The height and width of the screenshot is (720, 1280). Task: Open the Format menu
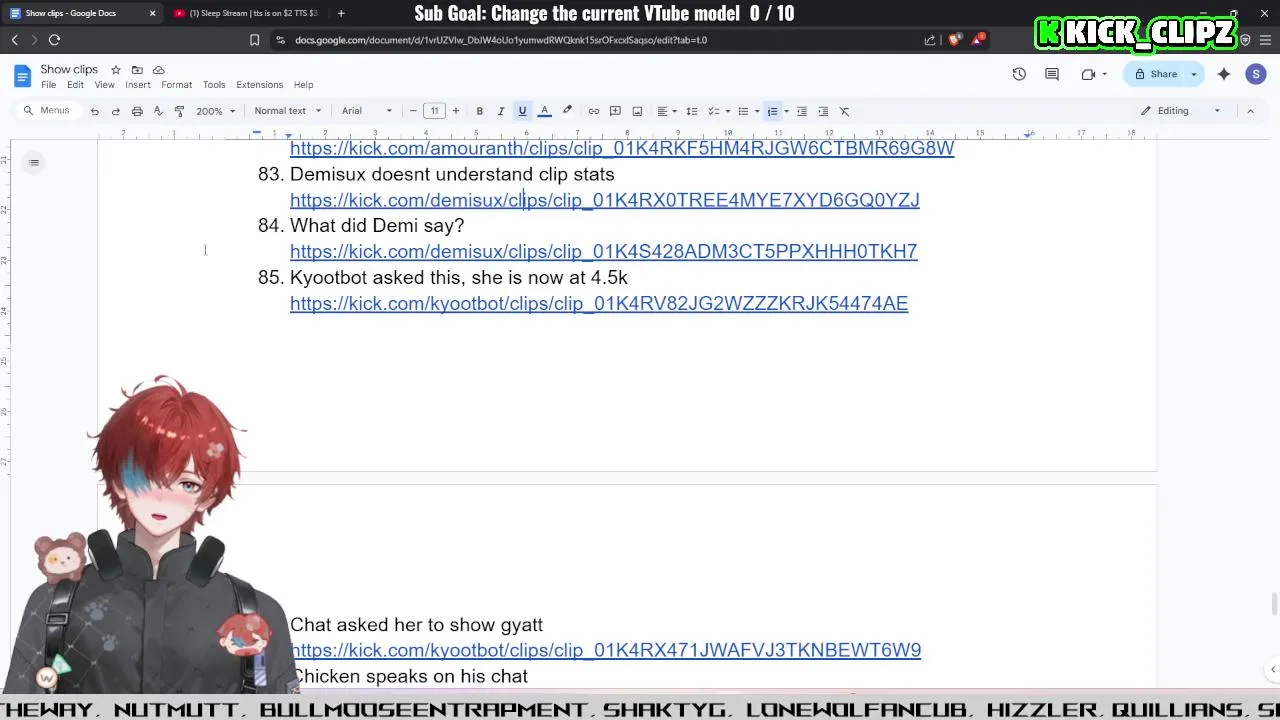(x=176, y=85)
